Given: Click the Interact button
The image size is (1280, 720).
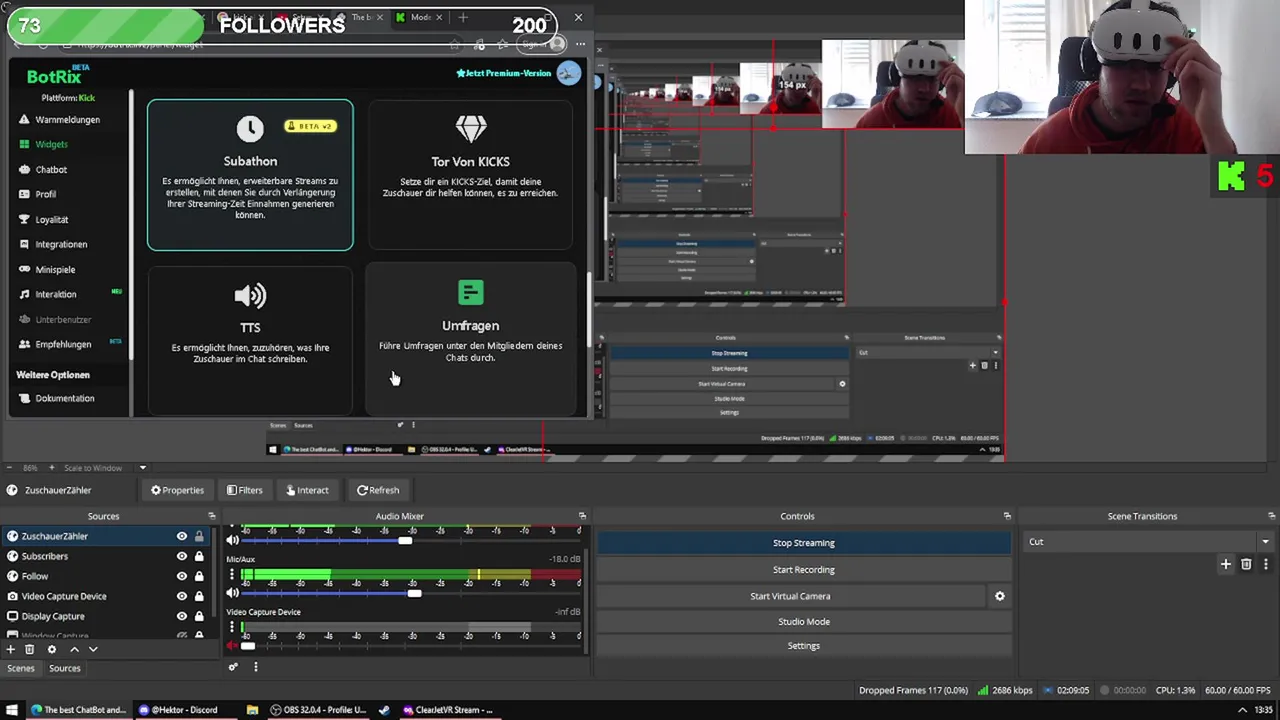Looking at the screenshot, I should (x=307, y=490).
